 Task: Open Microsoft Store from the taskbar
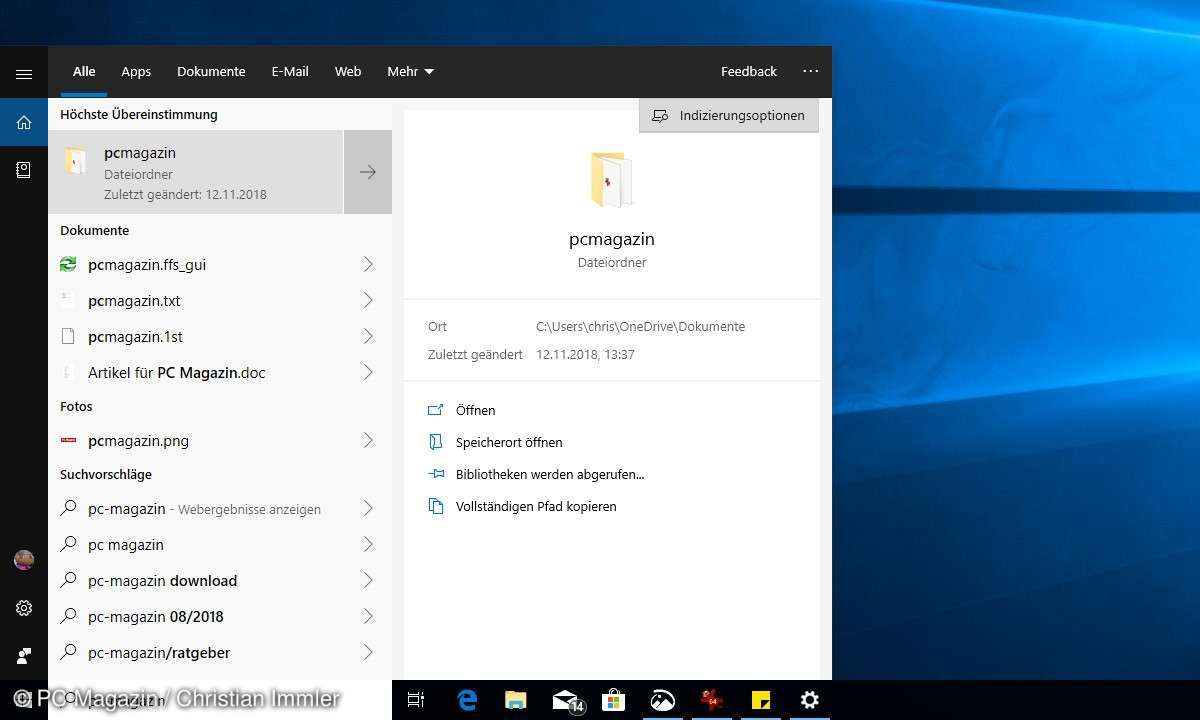(x=614, y=700)
